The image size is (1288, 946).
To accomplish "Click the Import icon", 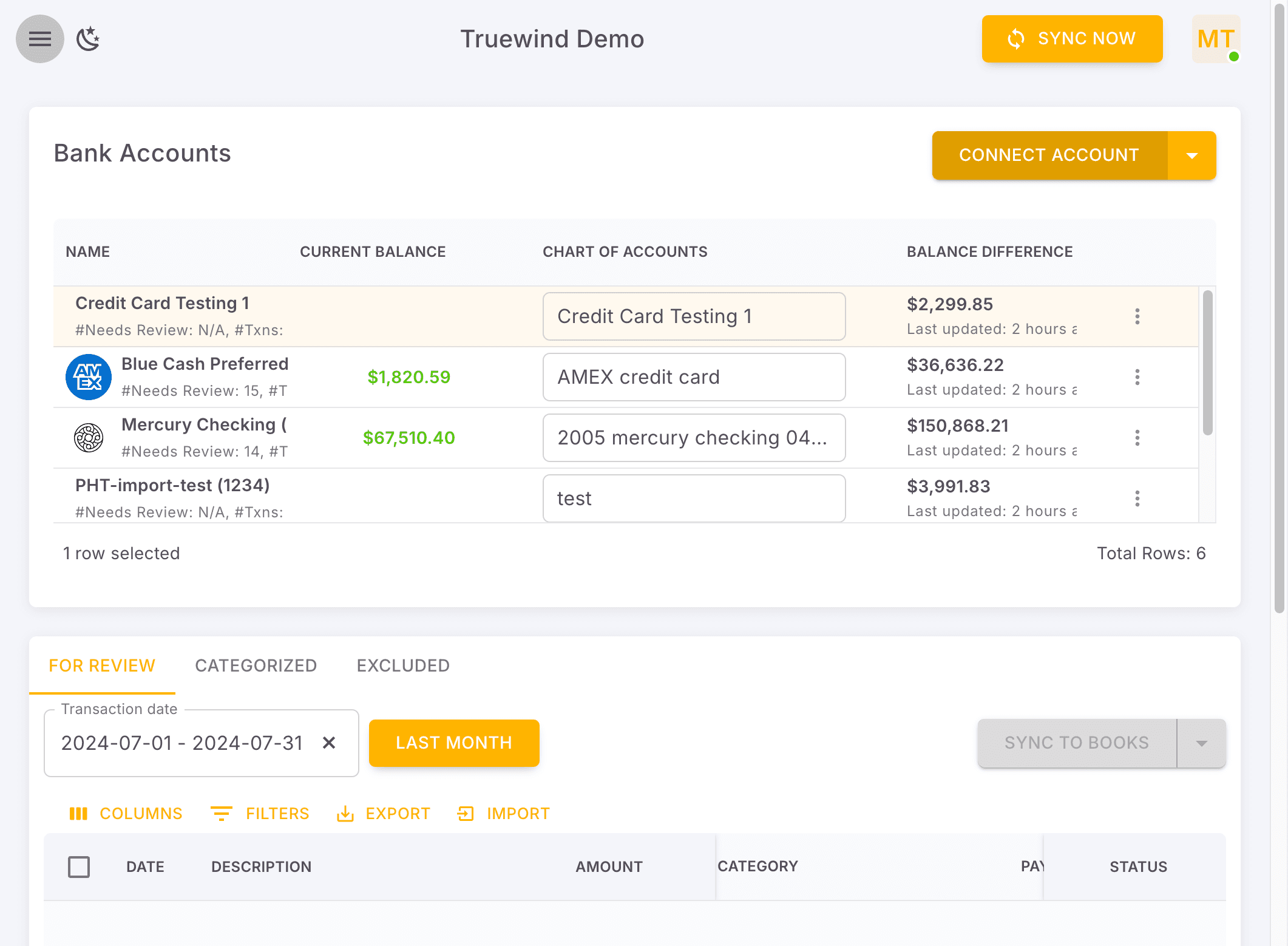I will click(x=466, y=814).
